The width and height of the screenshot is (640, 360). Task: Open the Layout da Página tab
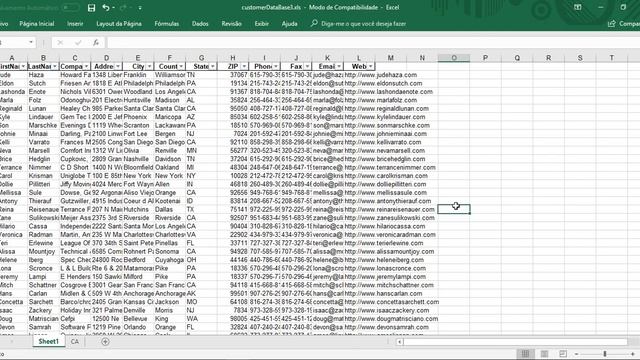pos(119,24)
